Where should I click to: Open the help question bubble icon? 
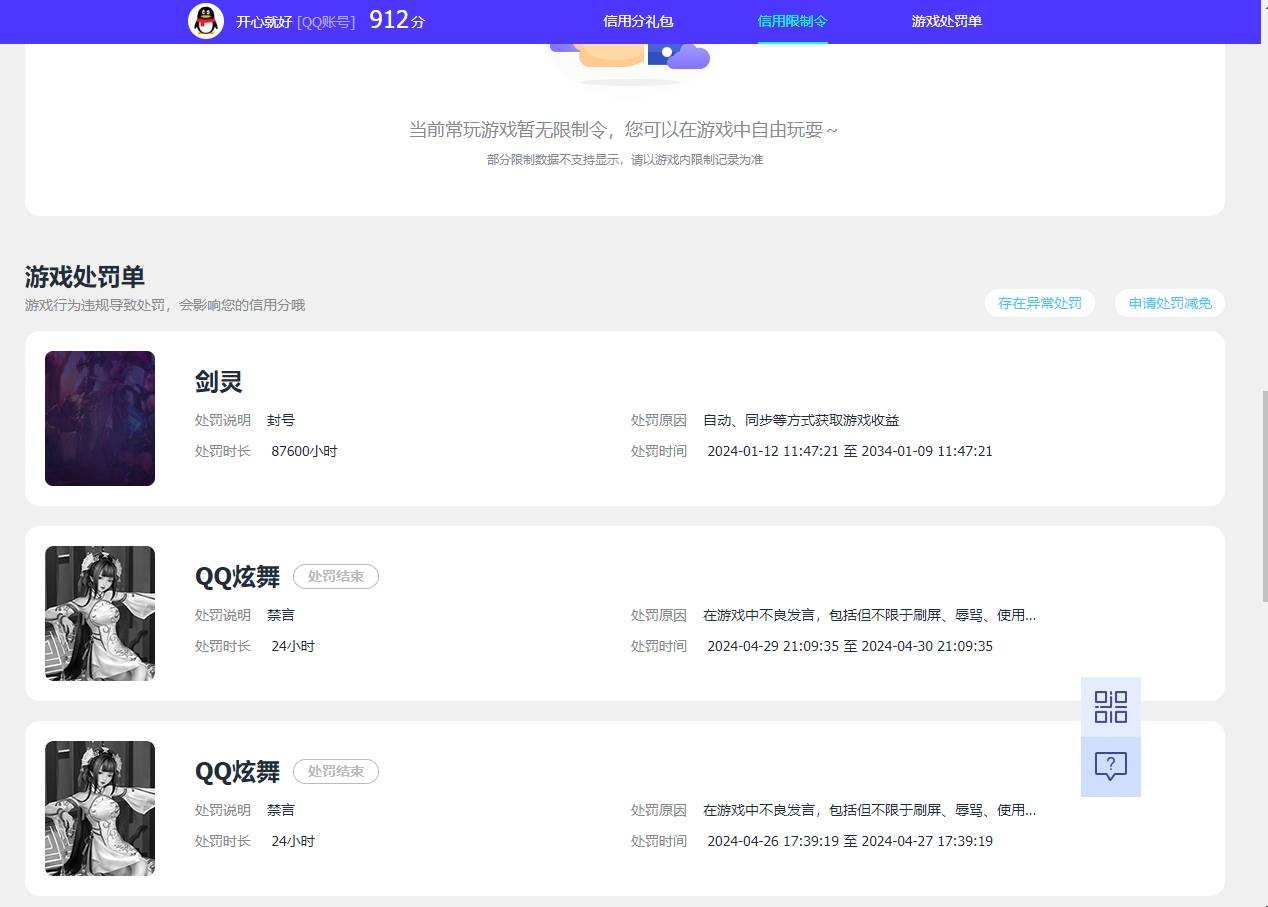pyautogui.click(x=1111, y=767)
